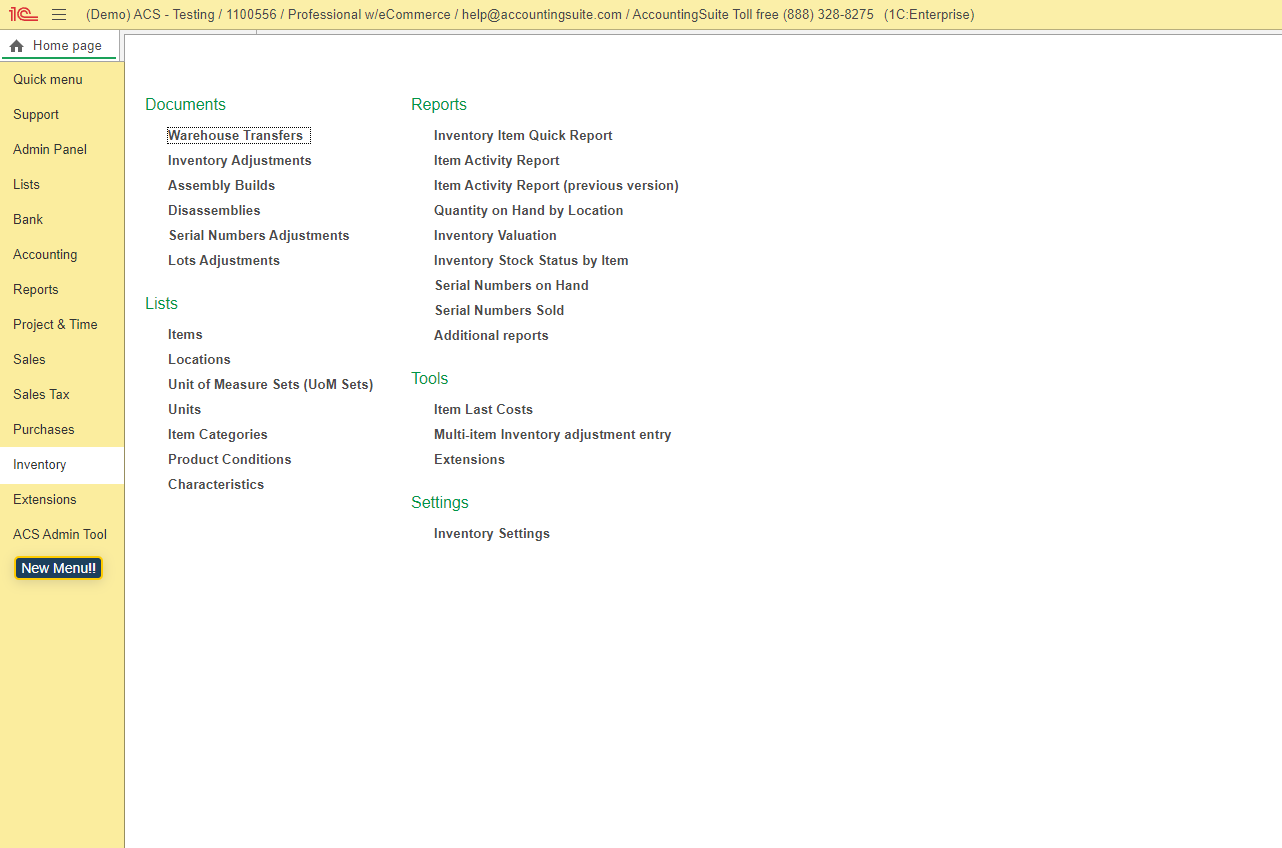Open Warehouse Transfers documents
Screen dimensions: 1282x848
point(235,136)
